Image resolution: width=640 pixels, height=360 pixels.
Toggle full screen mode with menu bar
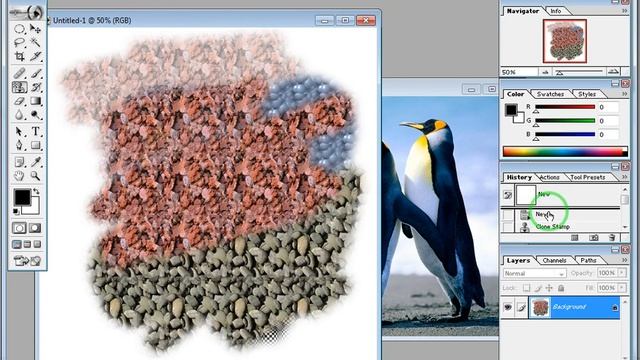click(27, 244)
